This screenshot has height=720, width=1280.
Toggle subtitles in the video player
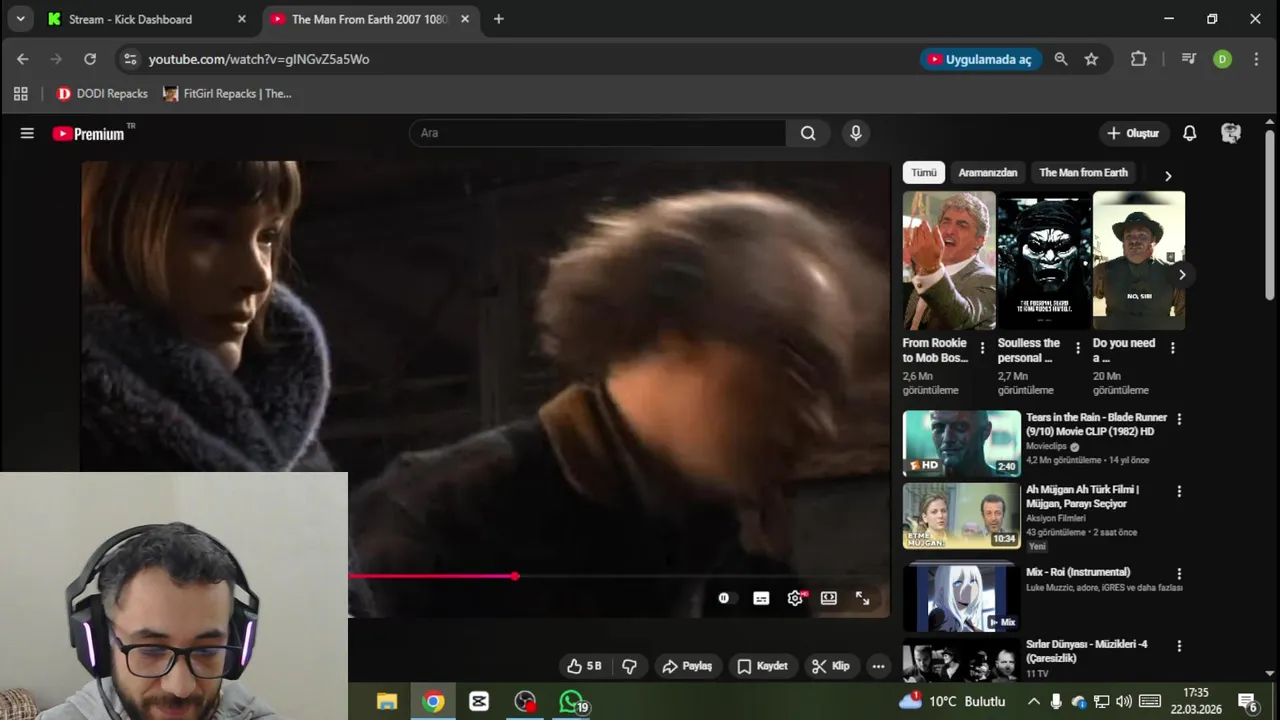click(x=761, y=598)
